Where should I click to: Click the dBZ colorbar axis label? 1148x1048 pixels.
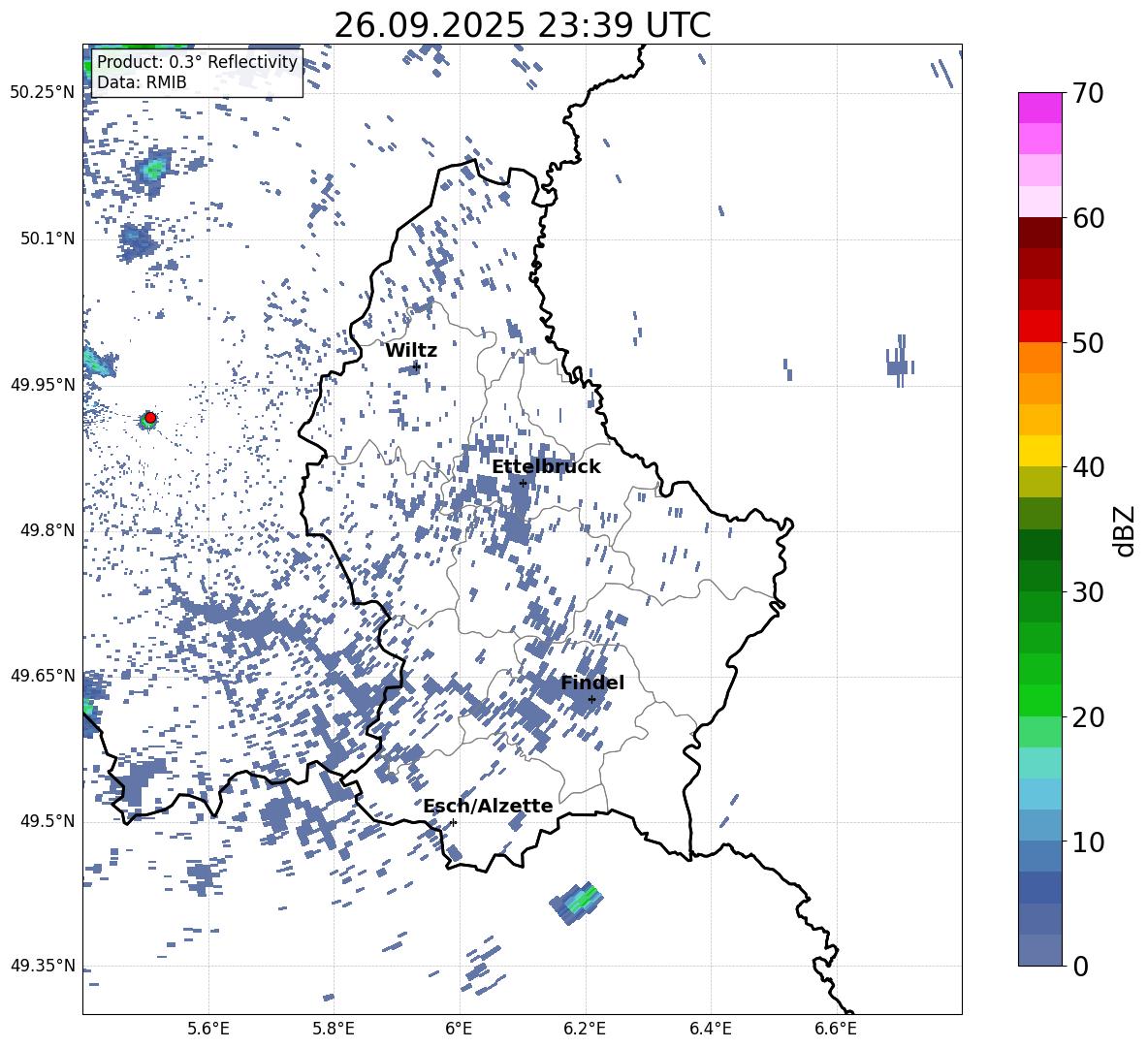point(1126,530)
